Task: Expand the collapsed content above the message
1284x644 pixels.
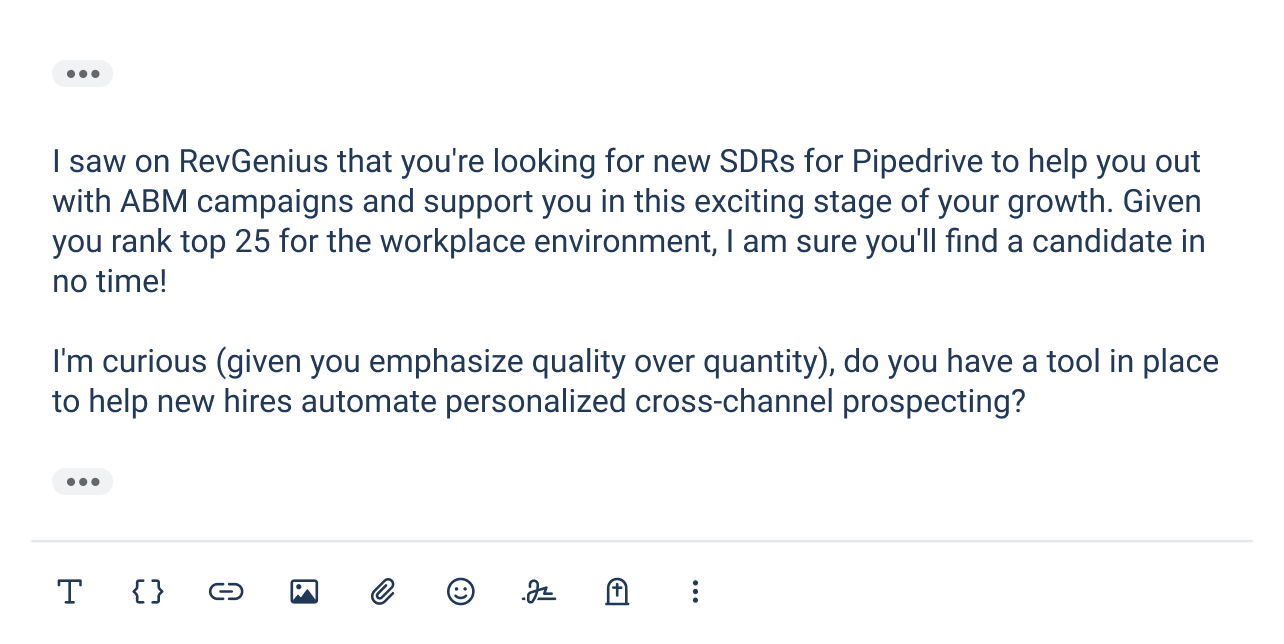Action: [82, 73]
